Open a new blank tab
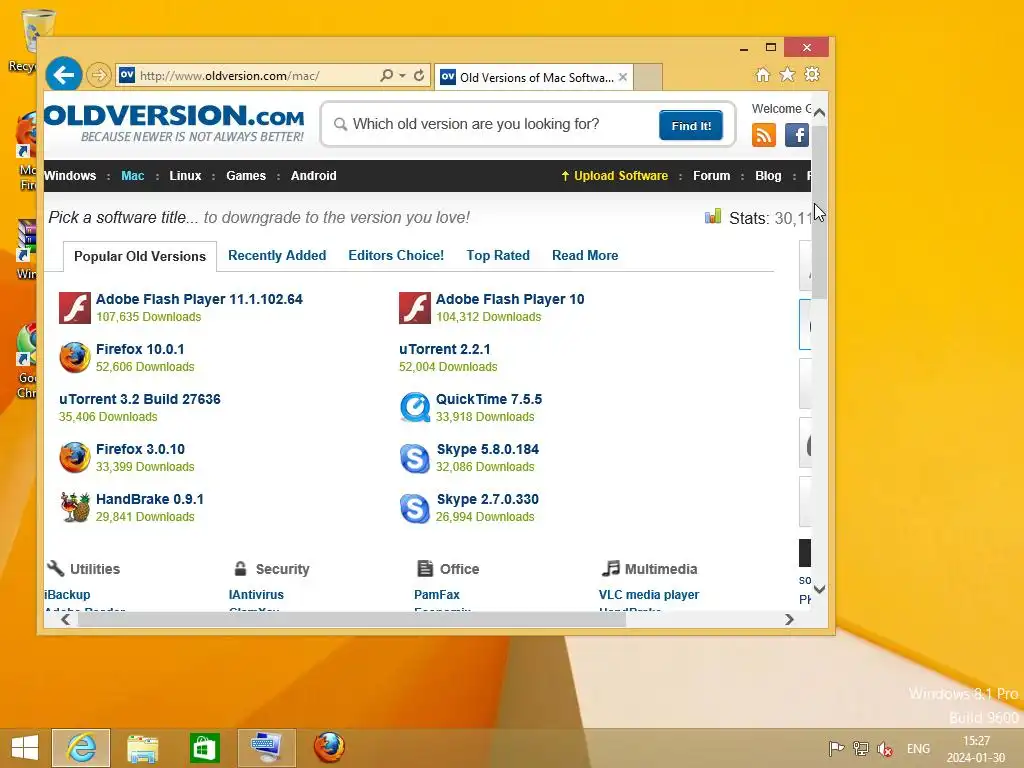This screenshot has height=768, width=1024. [648, 77]
